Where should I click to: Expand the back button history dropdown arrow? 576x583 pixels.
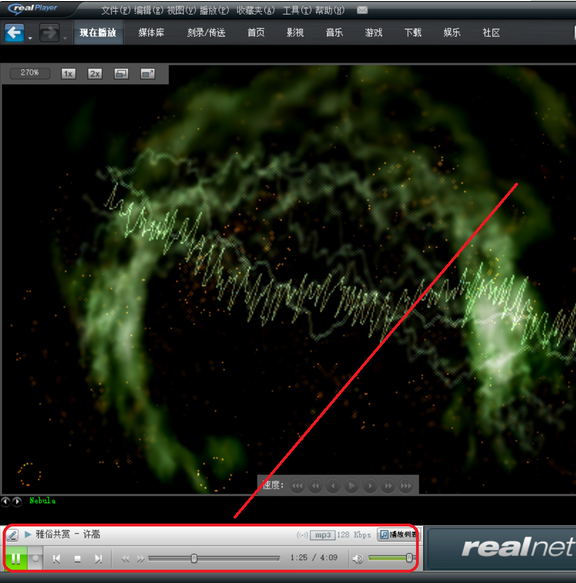click(30, 38)
